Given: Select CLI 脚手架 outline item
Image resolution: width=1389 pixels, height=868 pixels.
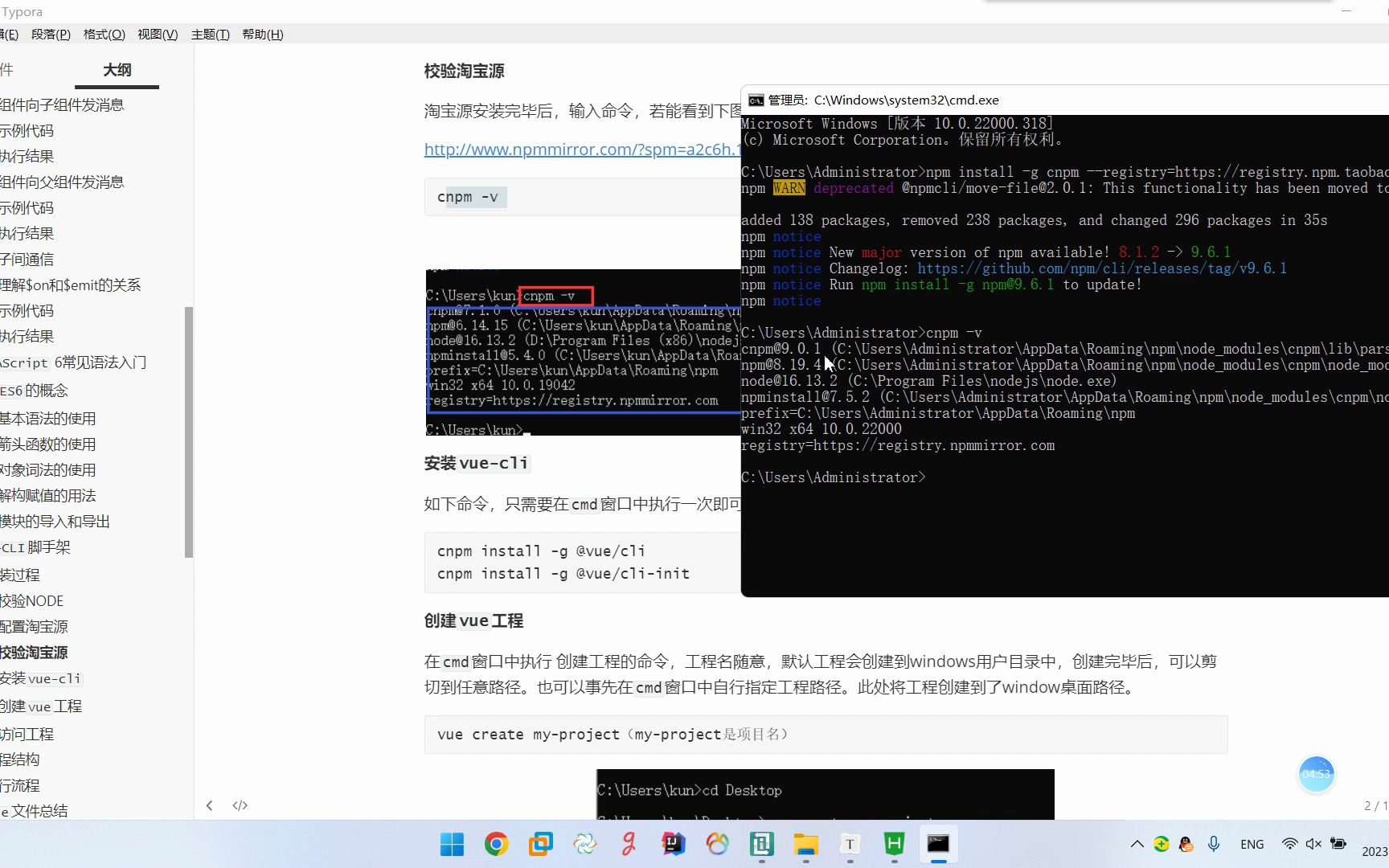Looking at the screenshot, I should (35, 547).
